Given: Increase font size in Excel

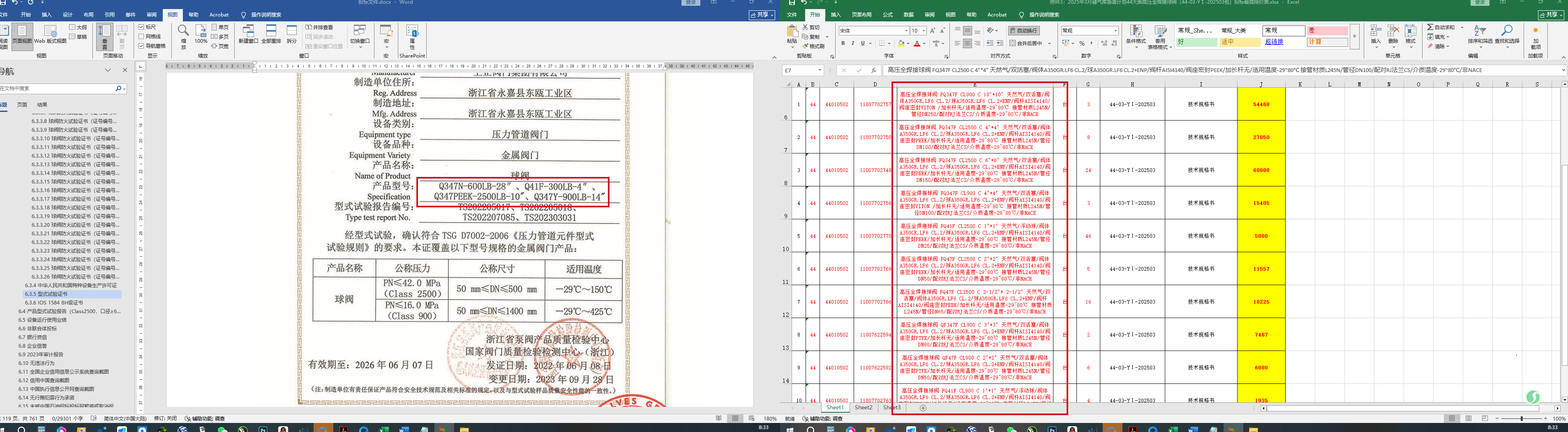Looking at the screenshot, I should click(x=933, y=30).
